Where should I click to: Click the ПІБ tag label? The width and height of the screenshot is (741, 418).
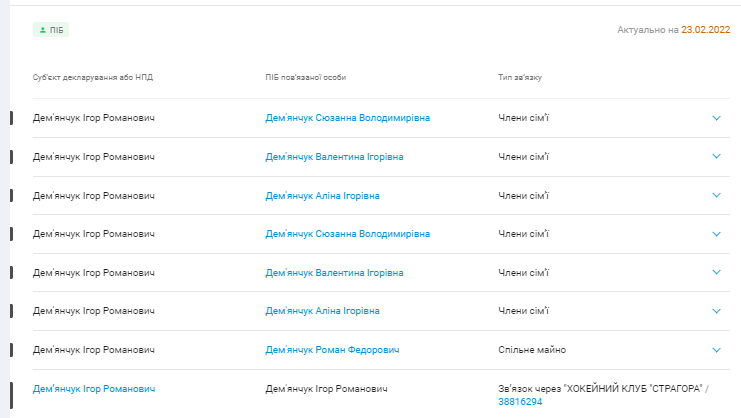coord(56,31)
